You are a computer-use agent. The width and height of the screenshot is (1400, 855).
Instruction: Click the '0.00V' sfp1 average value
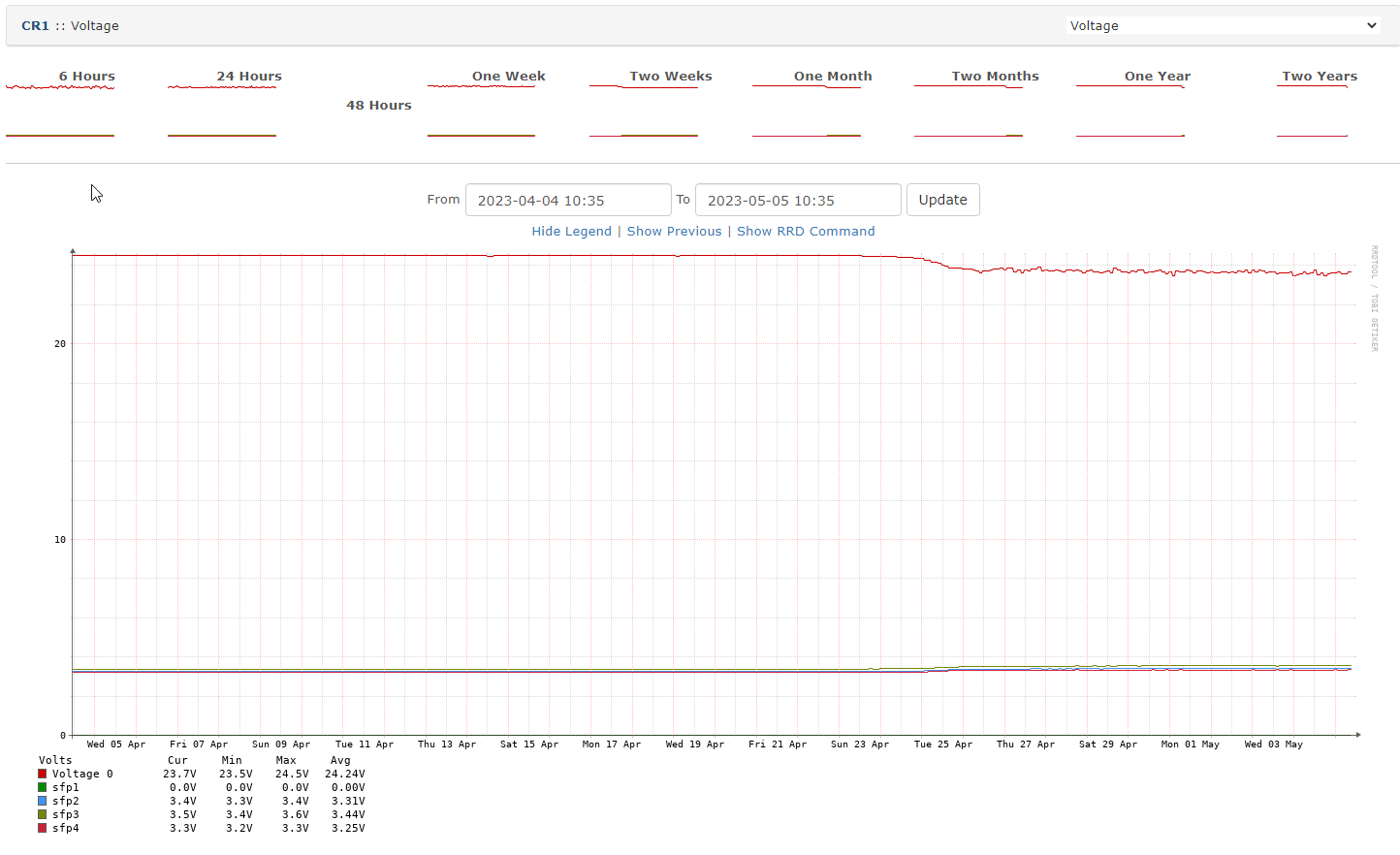click(348, 787)
